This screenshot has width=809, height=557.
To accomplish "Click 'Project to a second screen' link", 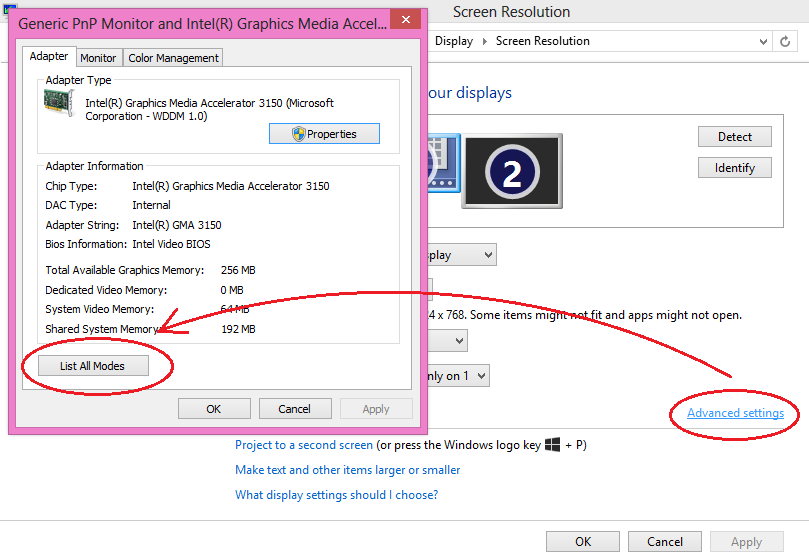I will 304,445.
